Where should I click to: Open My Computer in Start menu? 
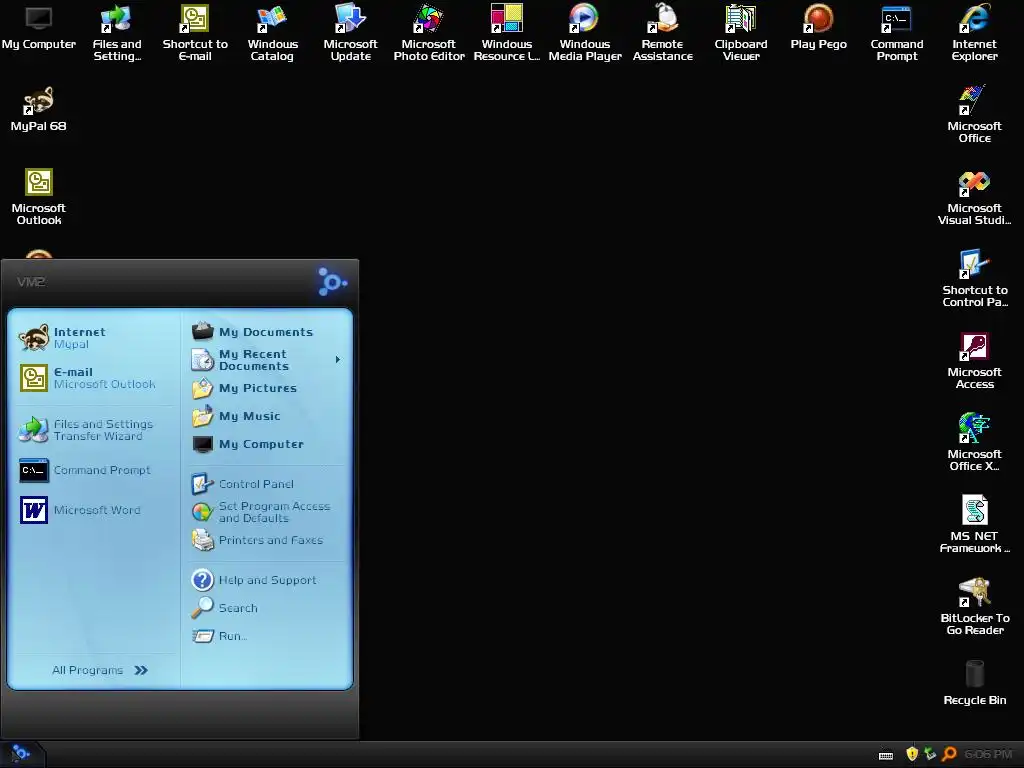(x=266, y=444)
